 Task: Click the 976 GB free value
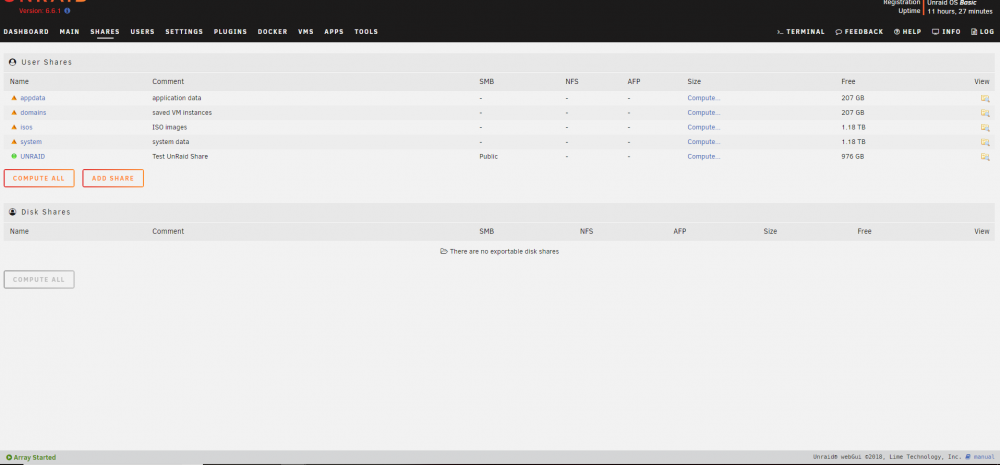pos(853,157)
